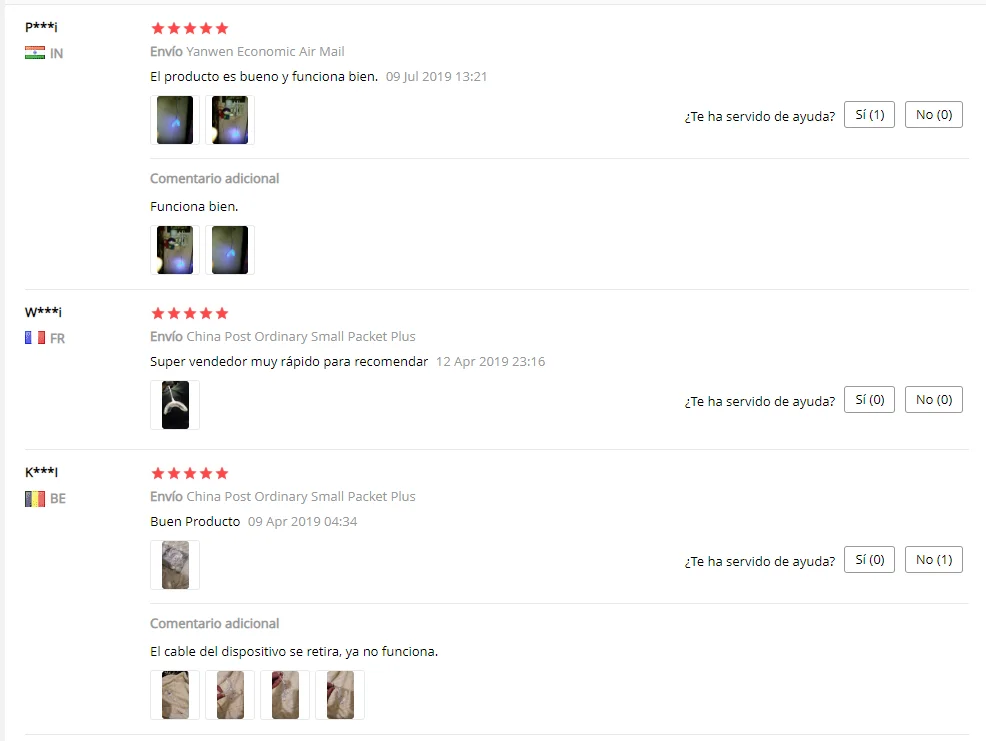
Task: Vote Sí (0) on W***i's review
Action: pyautogui.click(x=870, y=399)
